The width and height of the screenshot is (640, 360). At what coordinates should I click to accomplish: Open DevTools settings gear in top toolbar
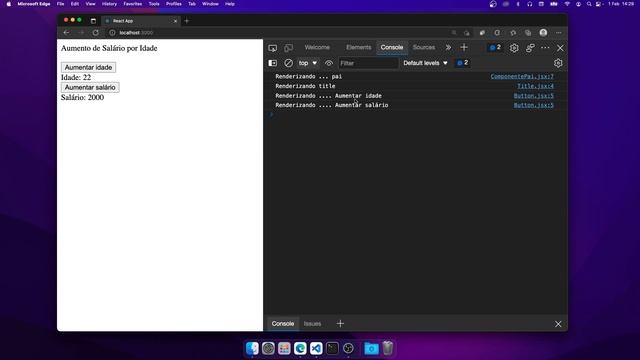[514, 48]
